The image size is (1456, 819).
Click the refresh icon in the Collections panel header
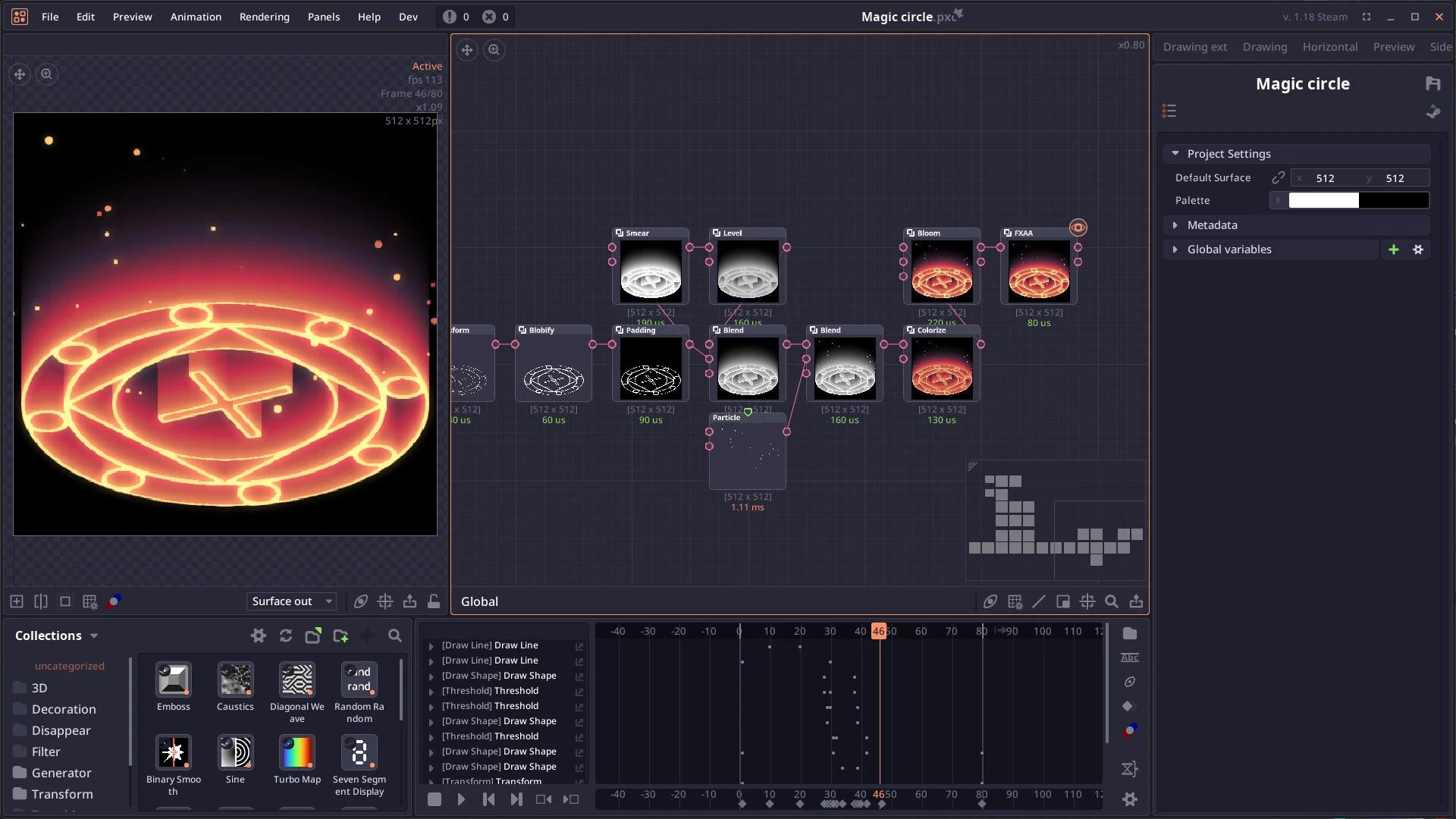coord(285,636)
